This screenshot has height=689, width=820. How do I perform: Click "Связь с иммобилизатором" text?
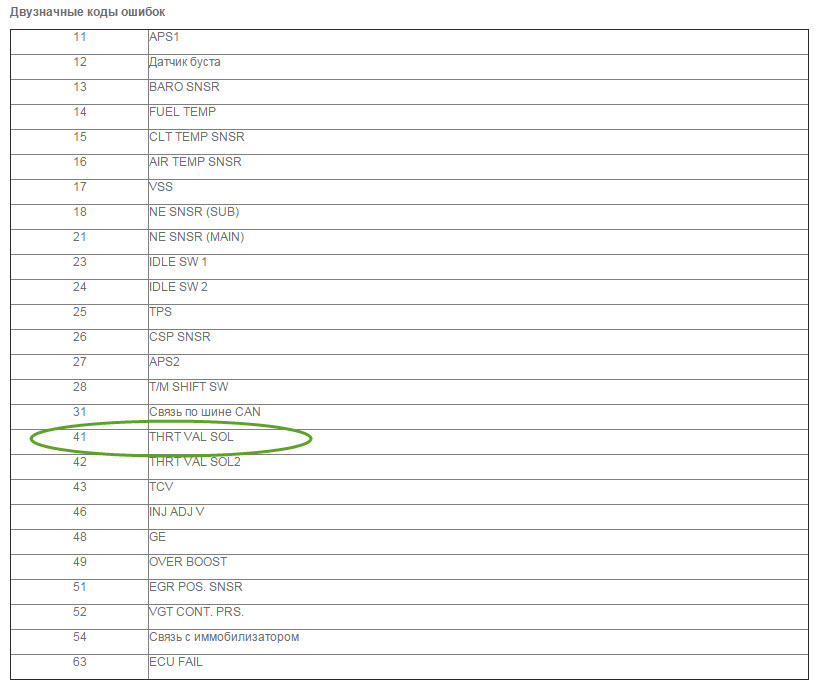224,637
